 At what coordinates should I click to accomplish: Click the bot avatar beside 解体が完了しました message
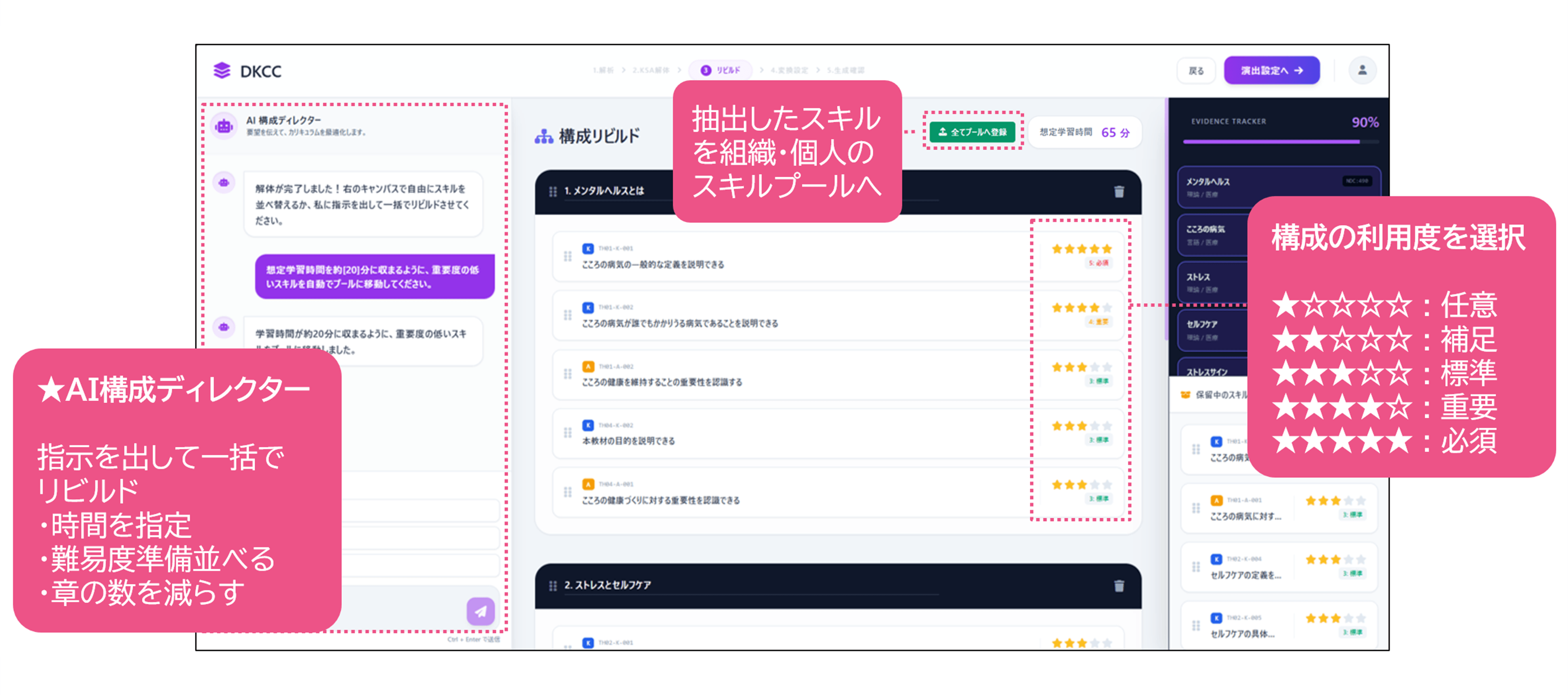coord(224,182)
